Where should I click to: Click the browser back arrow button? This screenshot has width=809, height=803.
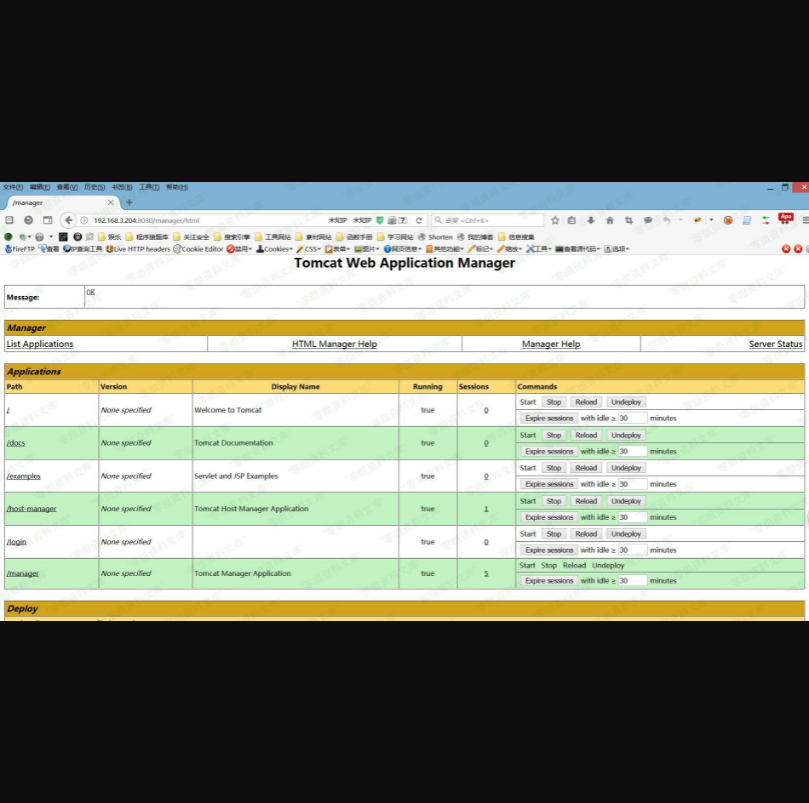click(68, 220)
